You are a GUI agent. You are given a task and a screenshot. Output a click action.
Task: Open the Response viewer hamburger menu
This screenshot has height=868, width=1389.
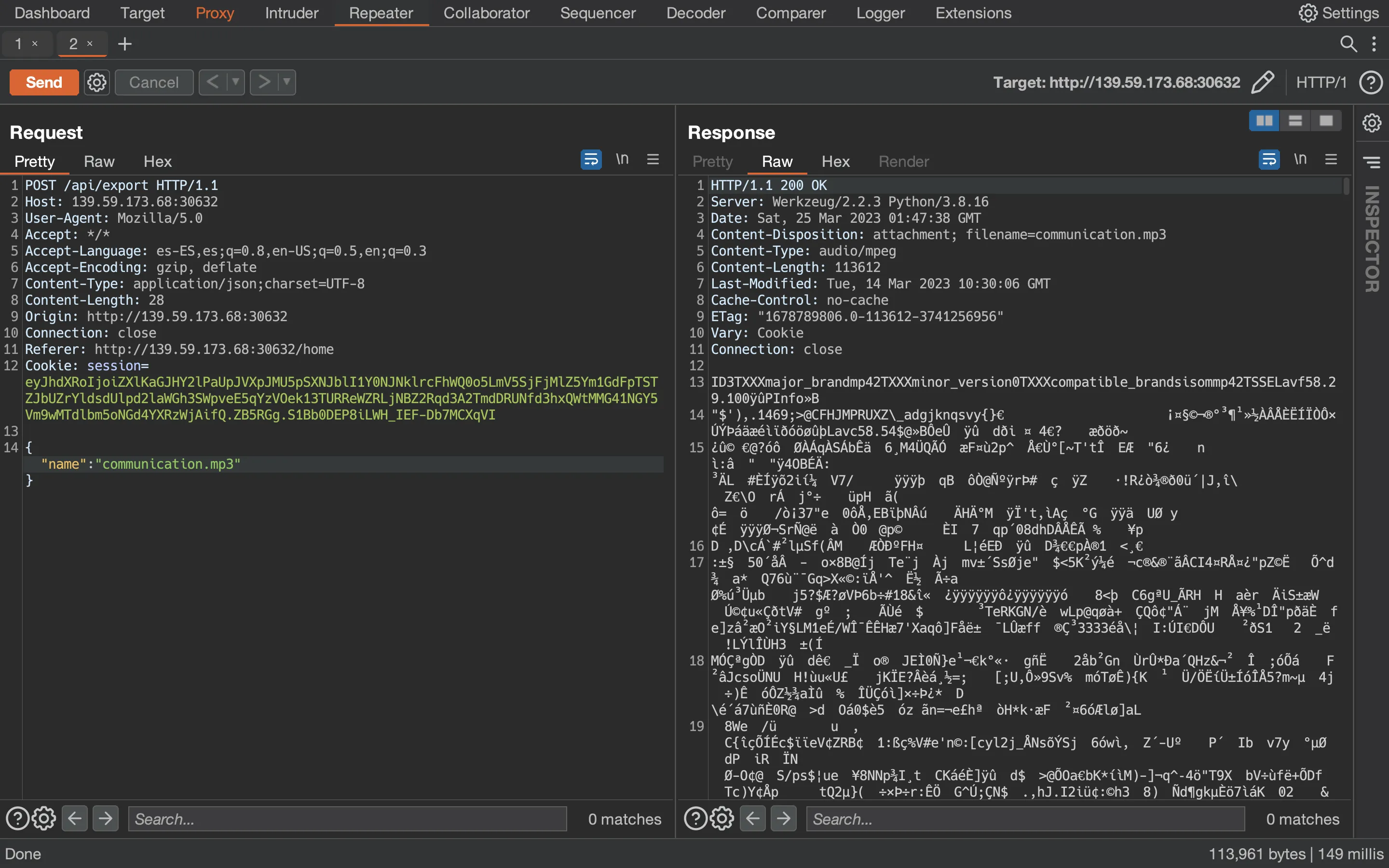(x=1332, y=159)
